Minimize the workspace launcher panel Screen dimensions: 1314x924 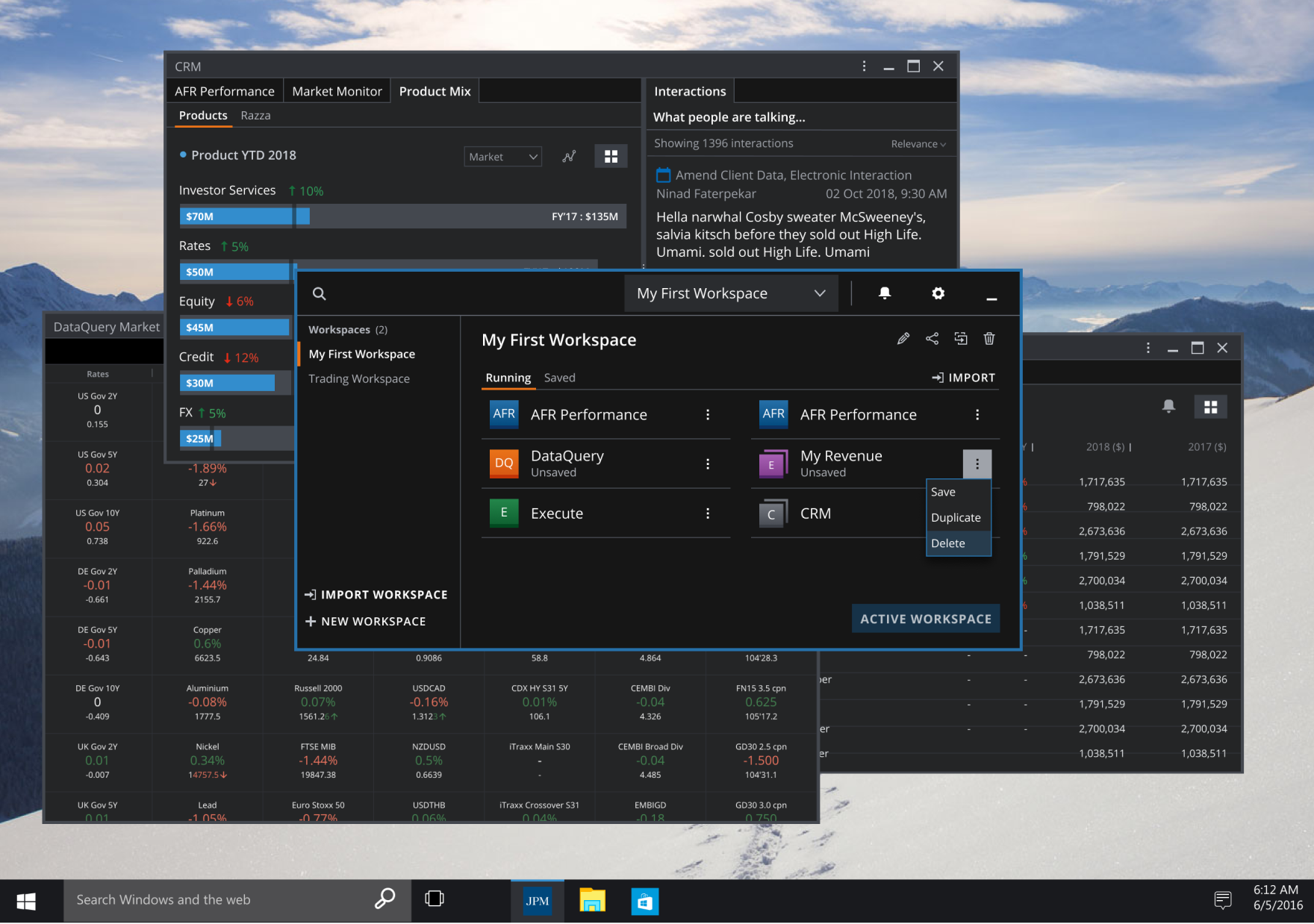coord(991,299)
